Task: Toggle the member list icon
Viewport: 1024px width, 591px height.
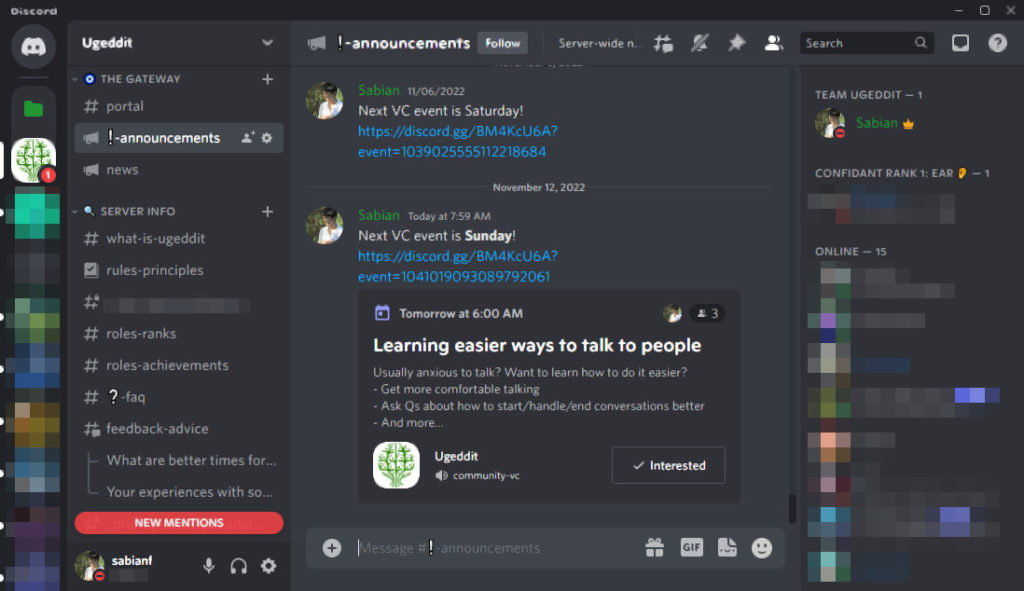Action: click(774, 43)
